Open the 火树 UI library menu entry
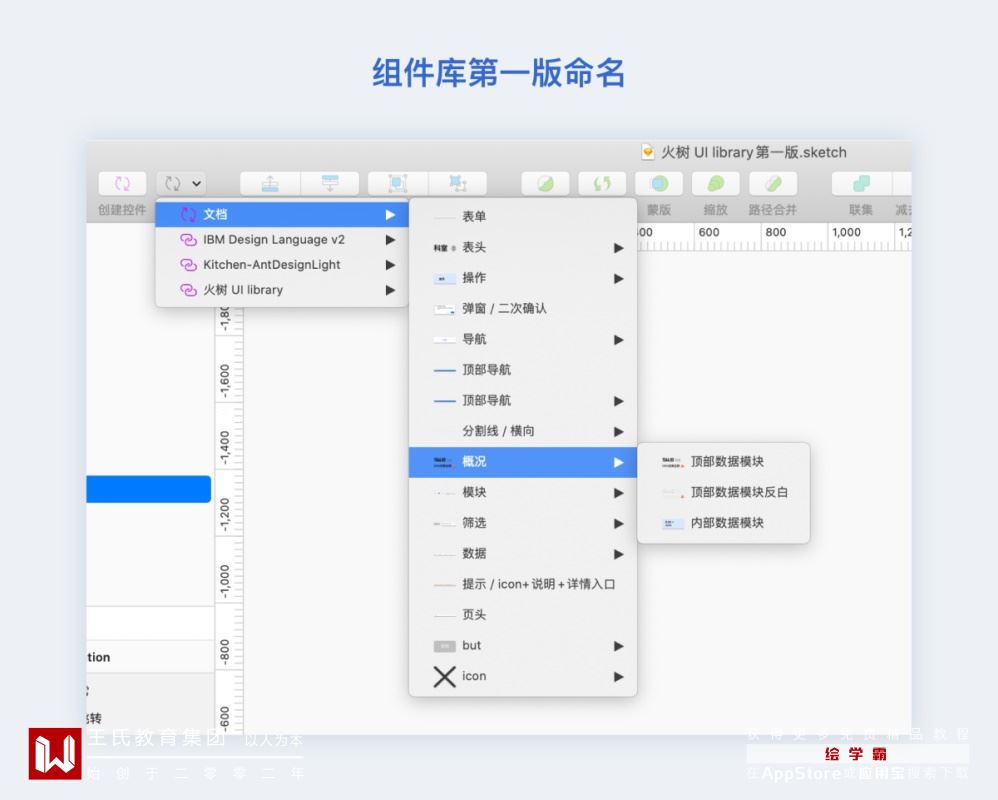This screenshot has height=800, width=998. point(281,290)
